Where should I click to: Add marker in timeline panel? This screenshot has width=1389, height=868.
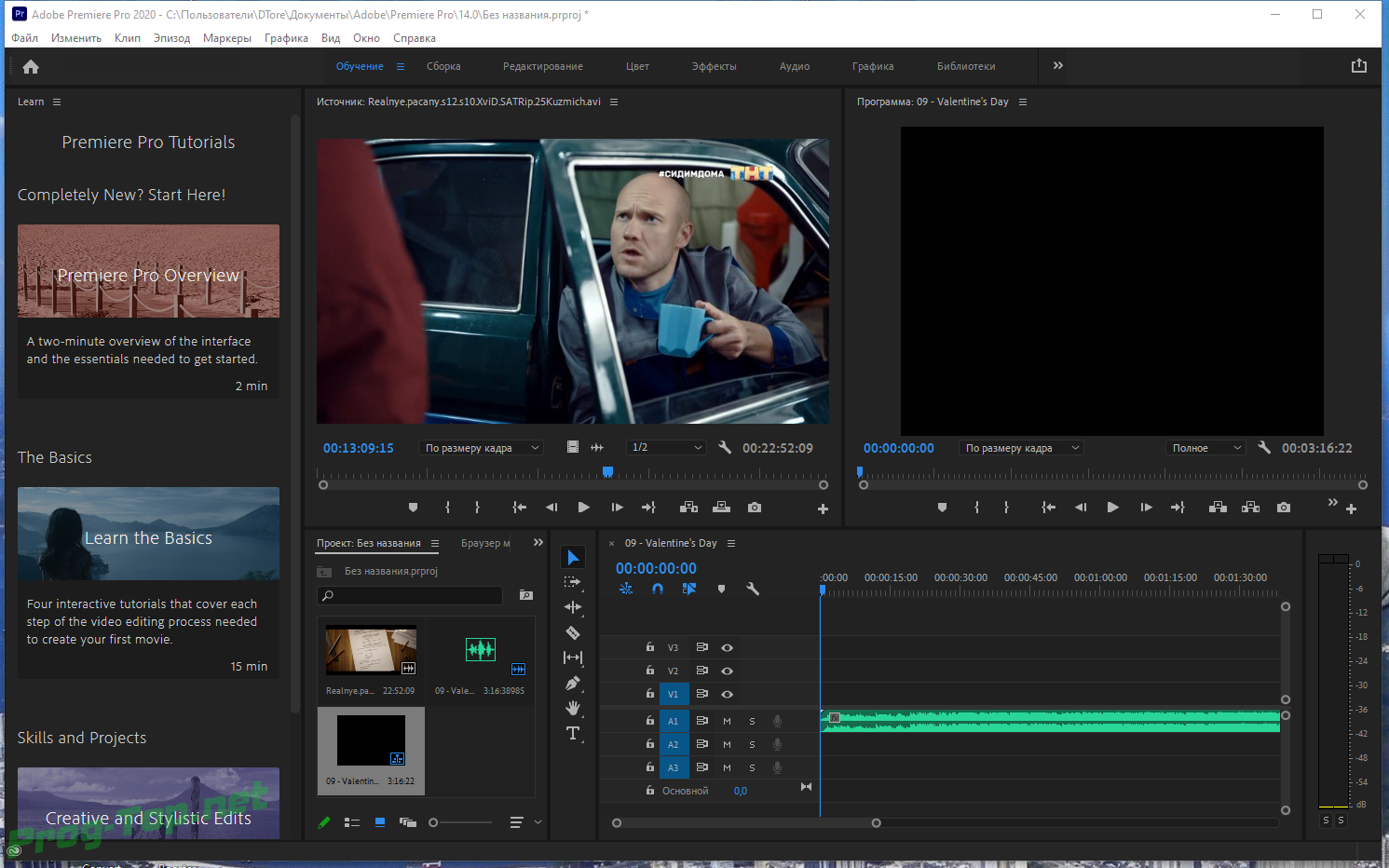pos(721,589)
